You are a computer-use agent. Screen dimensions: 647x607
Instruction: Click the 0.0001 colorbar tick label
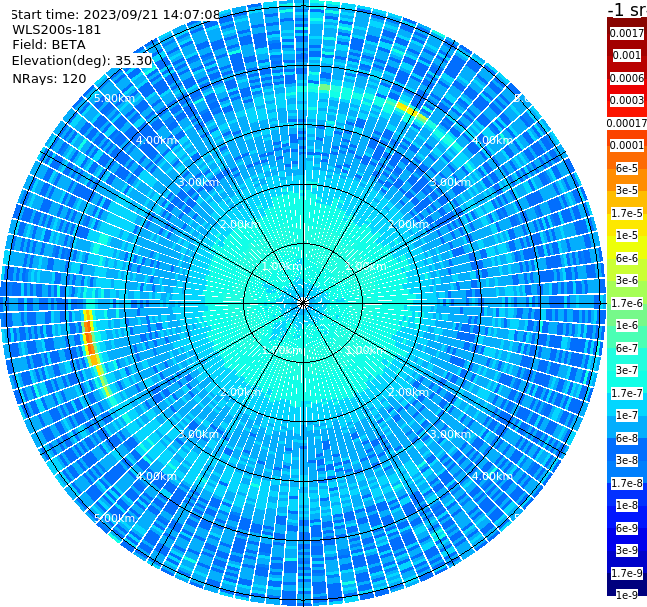[x=627, y=145]
